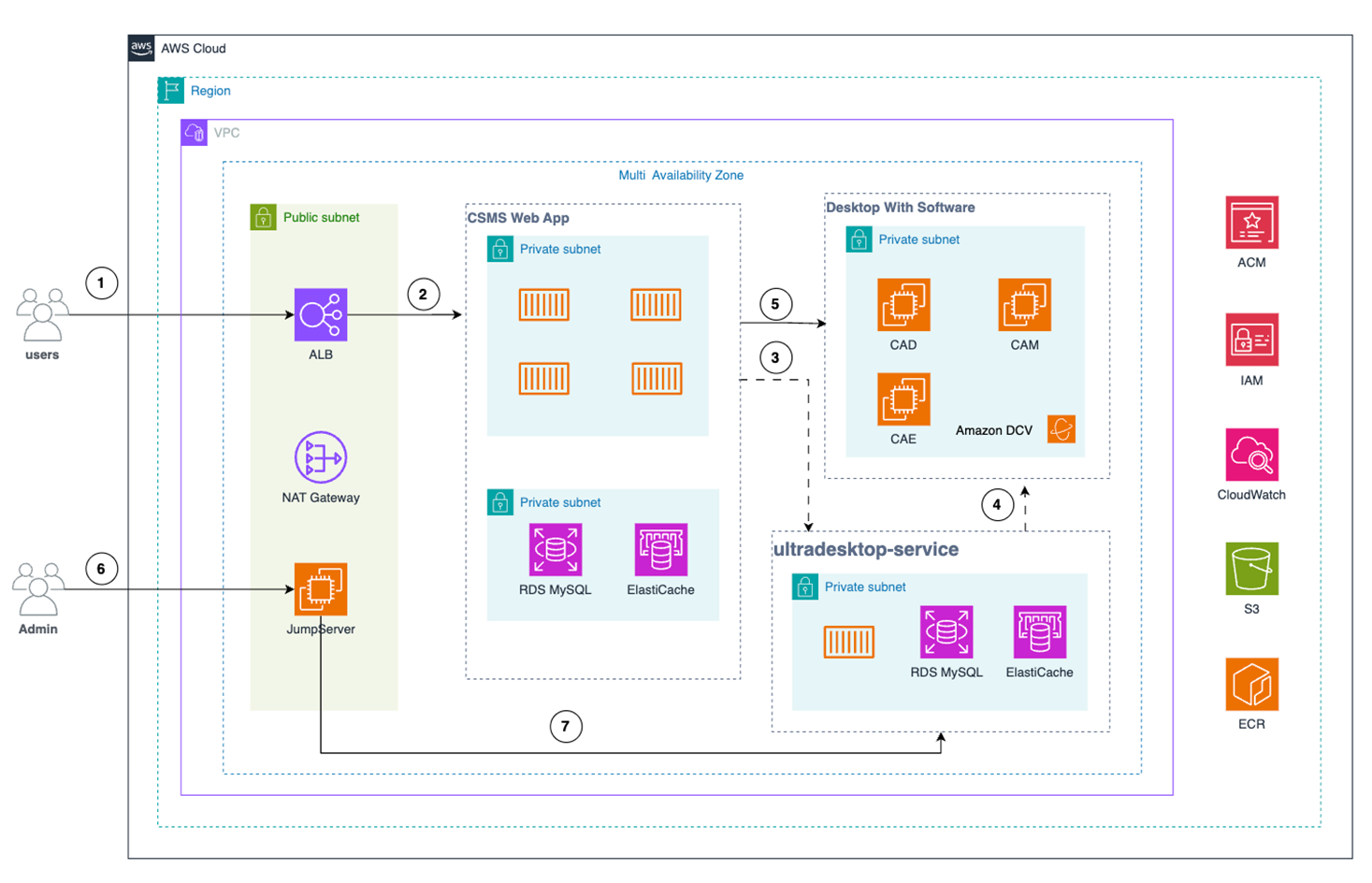This screenshot has width=1372, height=883.
Task: Click the JumpServer instance icon
Action: tap(321, 588)
